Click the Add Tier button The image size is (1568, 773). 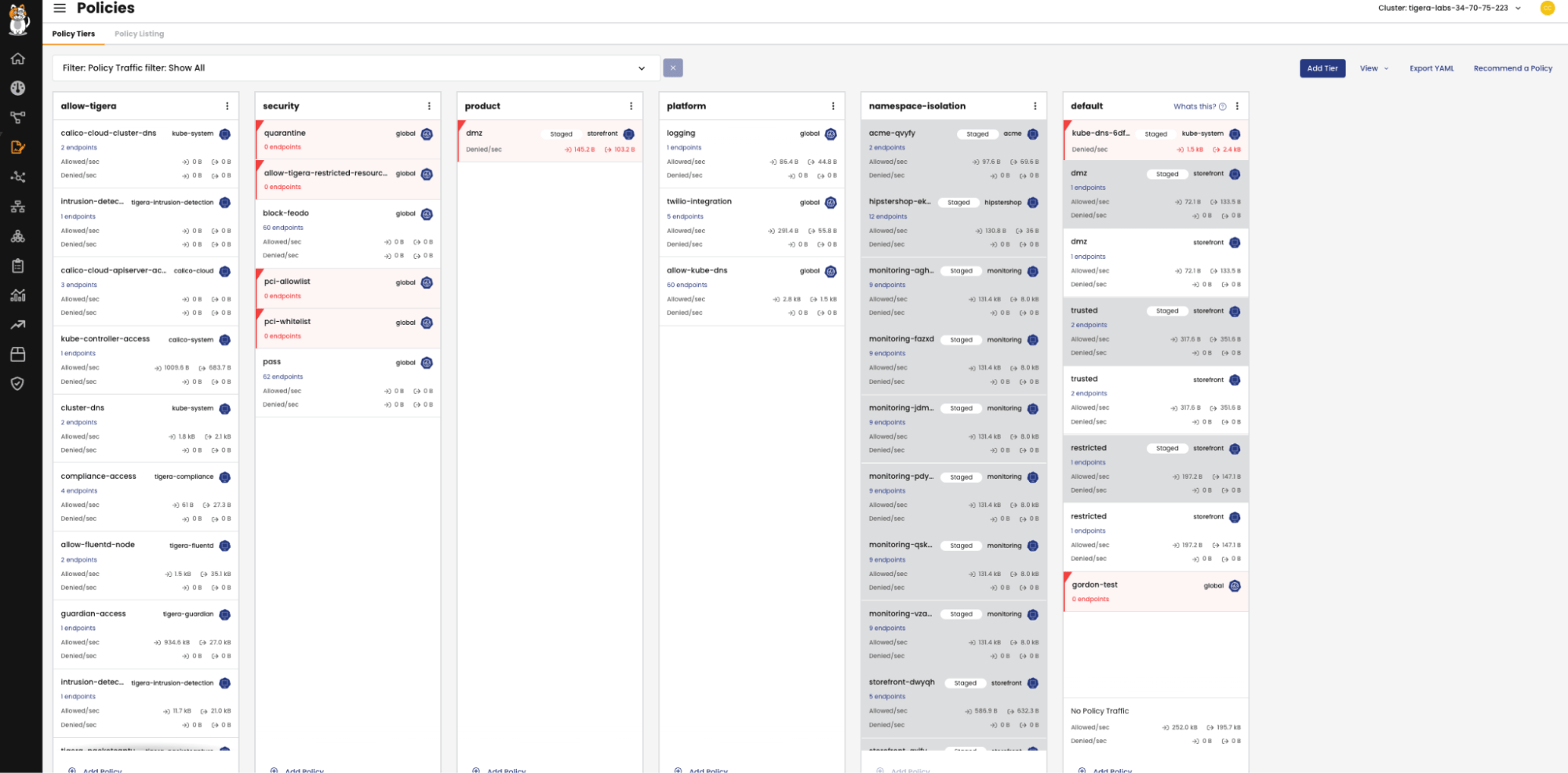tap(1322, 68)
